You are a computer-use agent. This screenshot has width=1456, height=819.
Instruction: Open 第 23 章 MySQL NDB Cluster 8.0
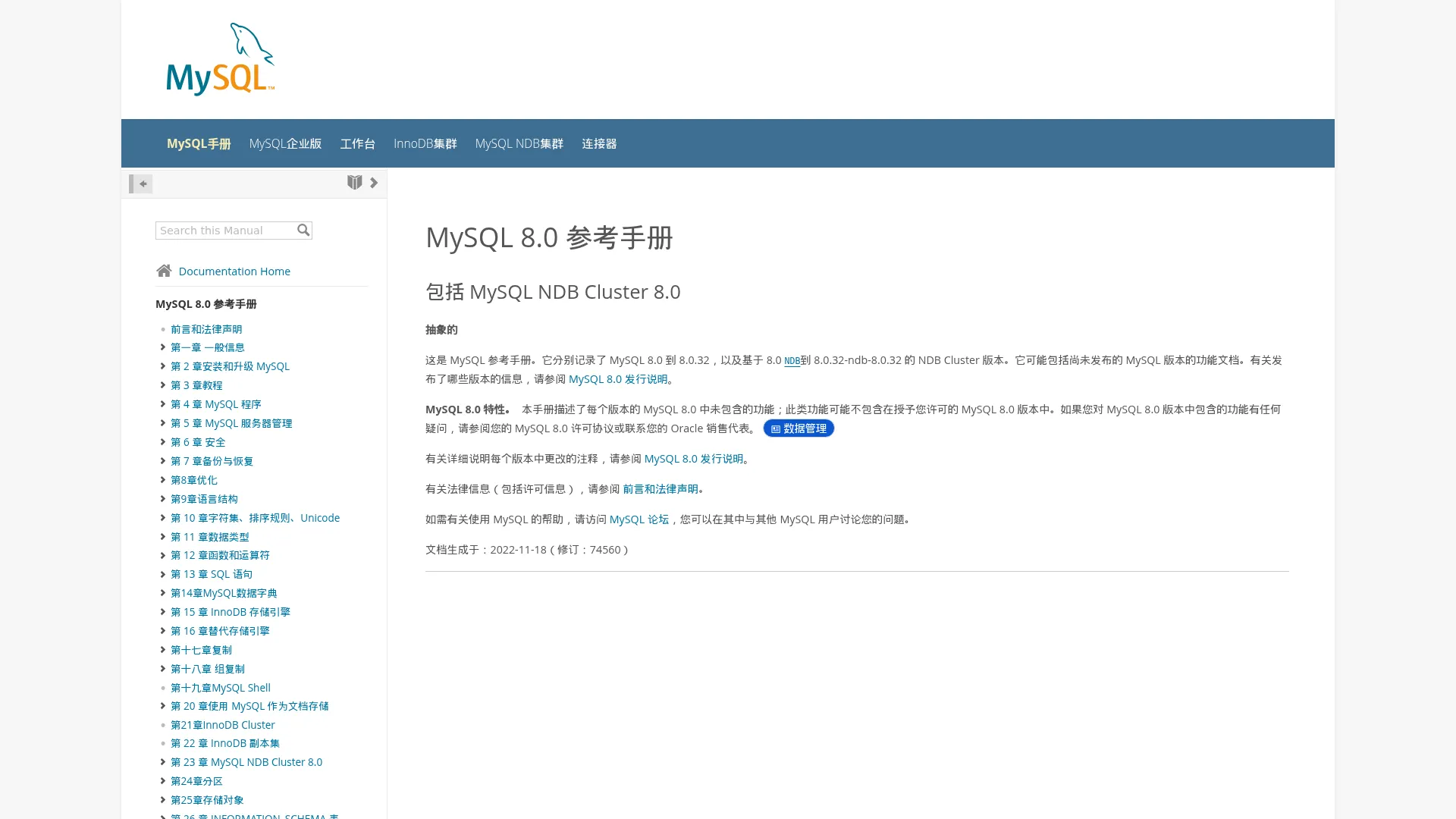pos(246,762)
